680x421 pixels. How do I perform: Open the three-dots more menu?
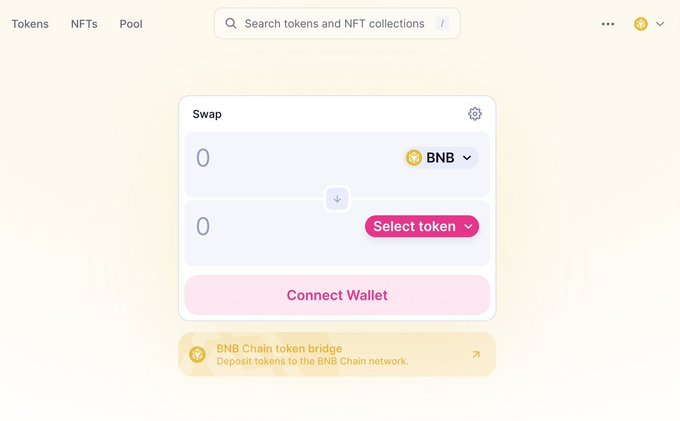[x=608, y=24]
